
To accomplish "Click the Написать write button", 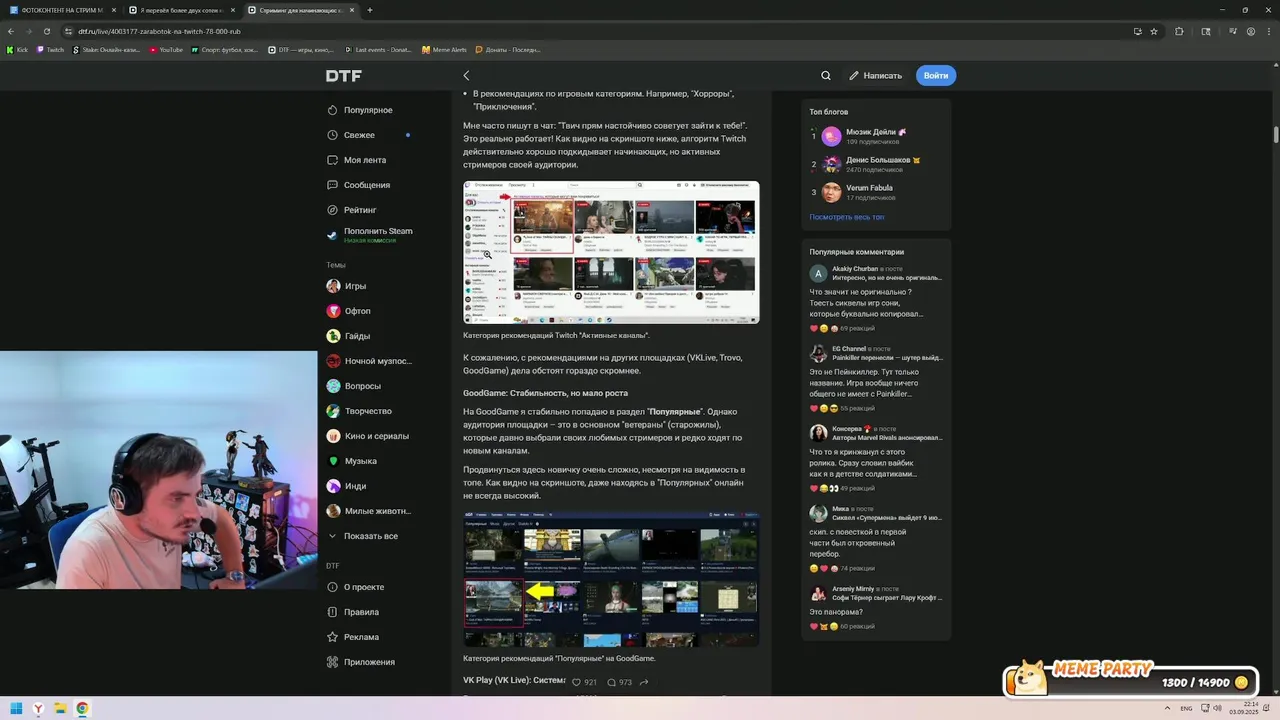I will coord(876,76).
